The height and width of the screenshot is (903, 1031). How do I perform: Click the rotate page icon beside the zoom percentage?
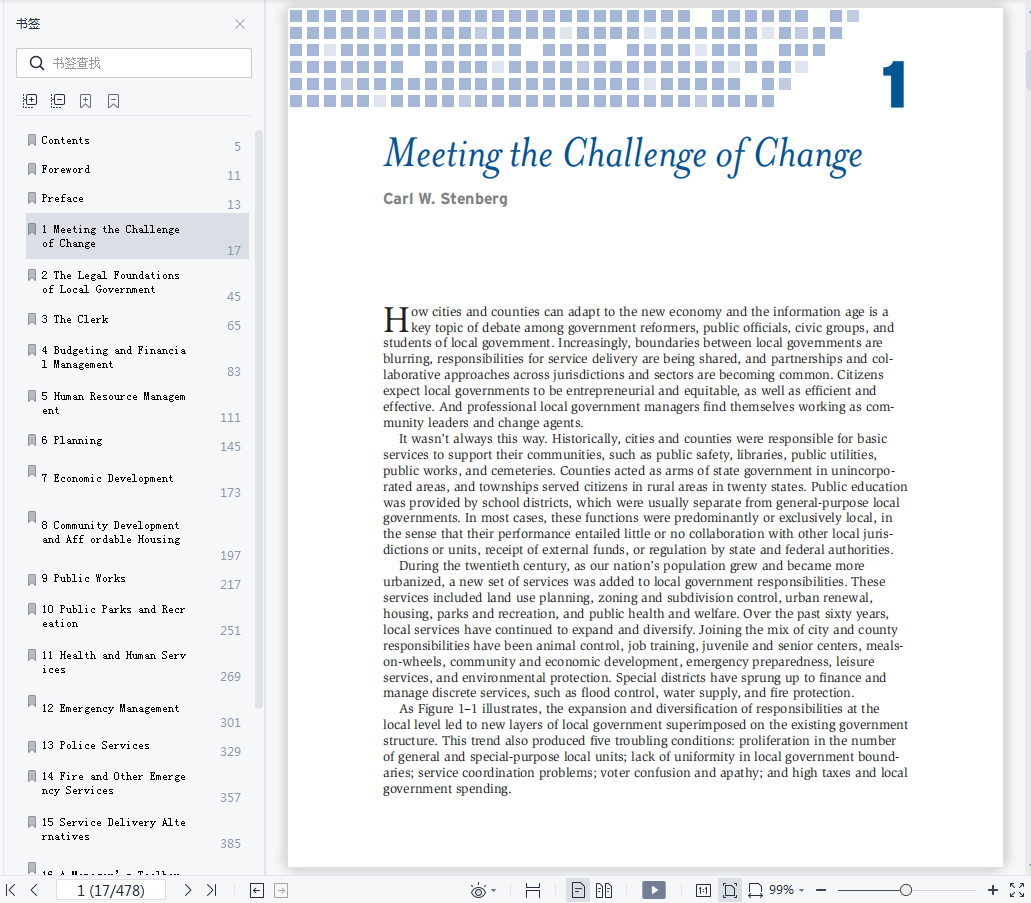pos(755,891)
